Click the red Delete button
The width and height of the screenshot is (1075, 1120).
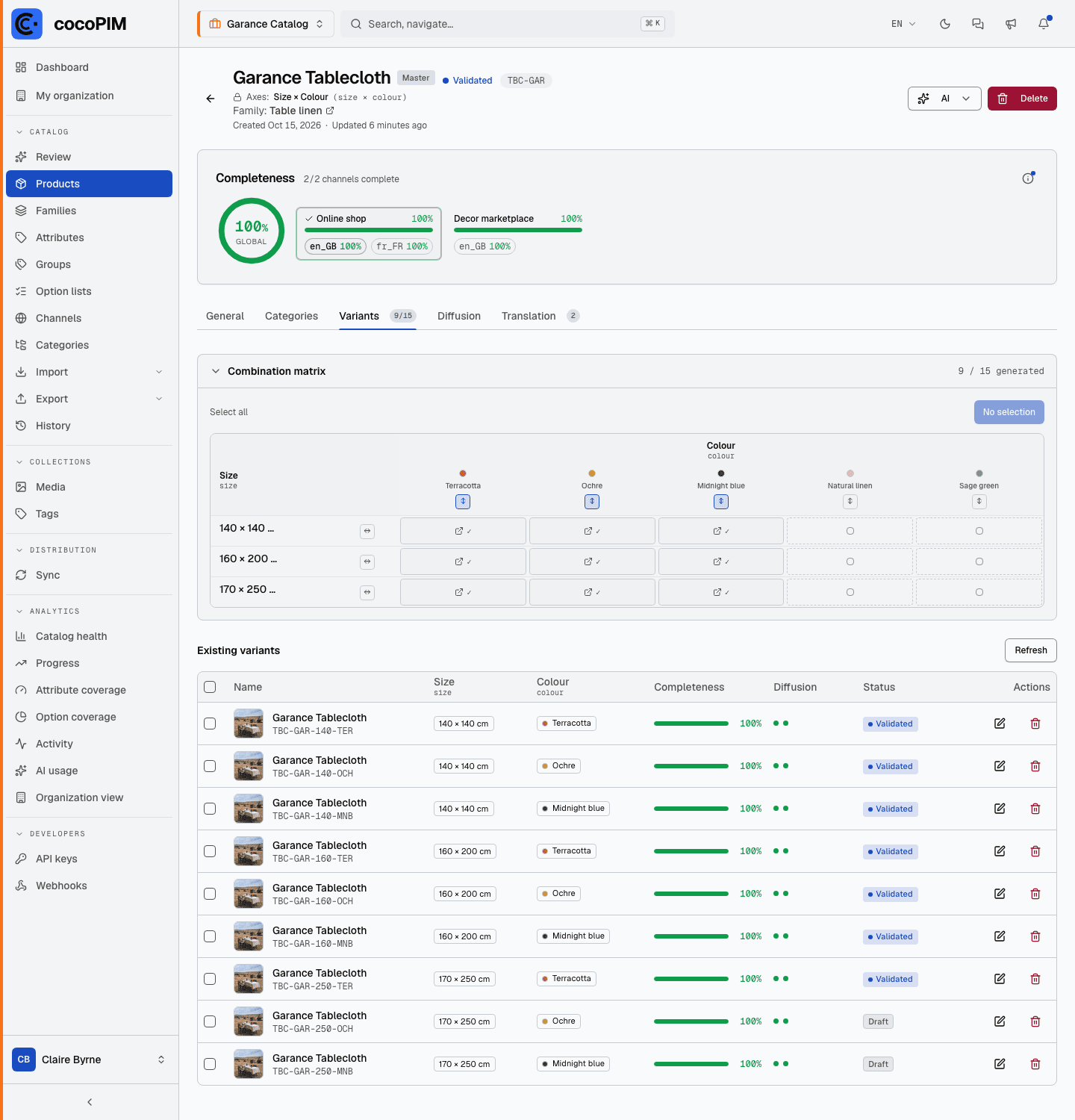[x=1022, y=99]
